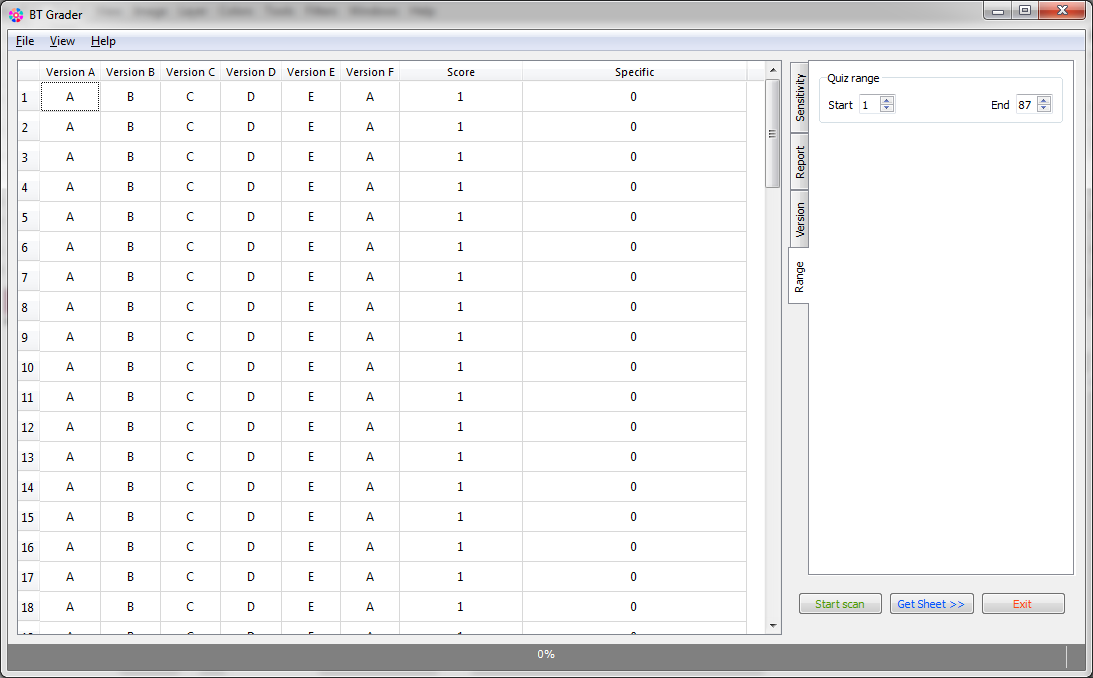This screenshot has height=678, width=1093.
Task: Click the End value input field
Action: 1025,105
